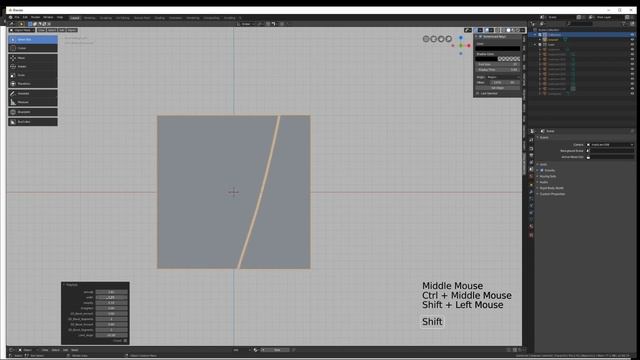The height and width of the screenshot is (360, 640).
Task: Toggle eye icon on Scene Collection's second row
Action: coord(632,40)
